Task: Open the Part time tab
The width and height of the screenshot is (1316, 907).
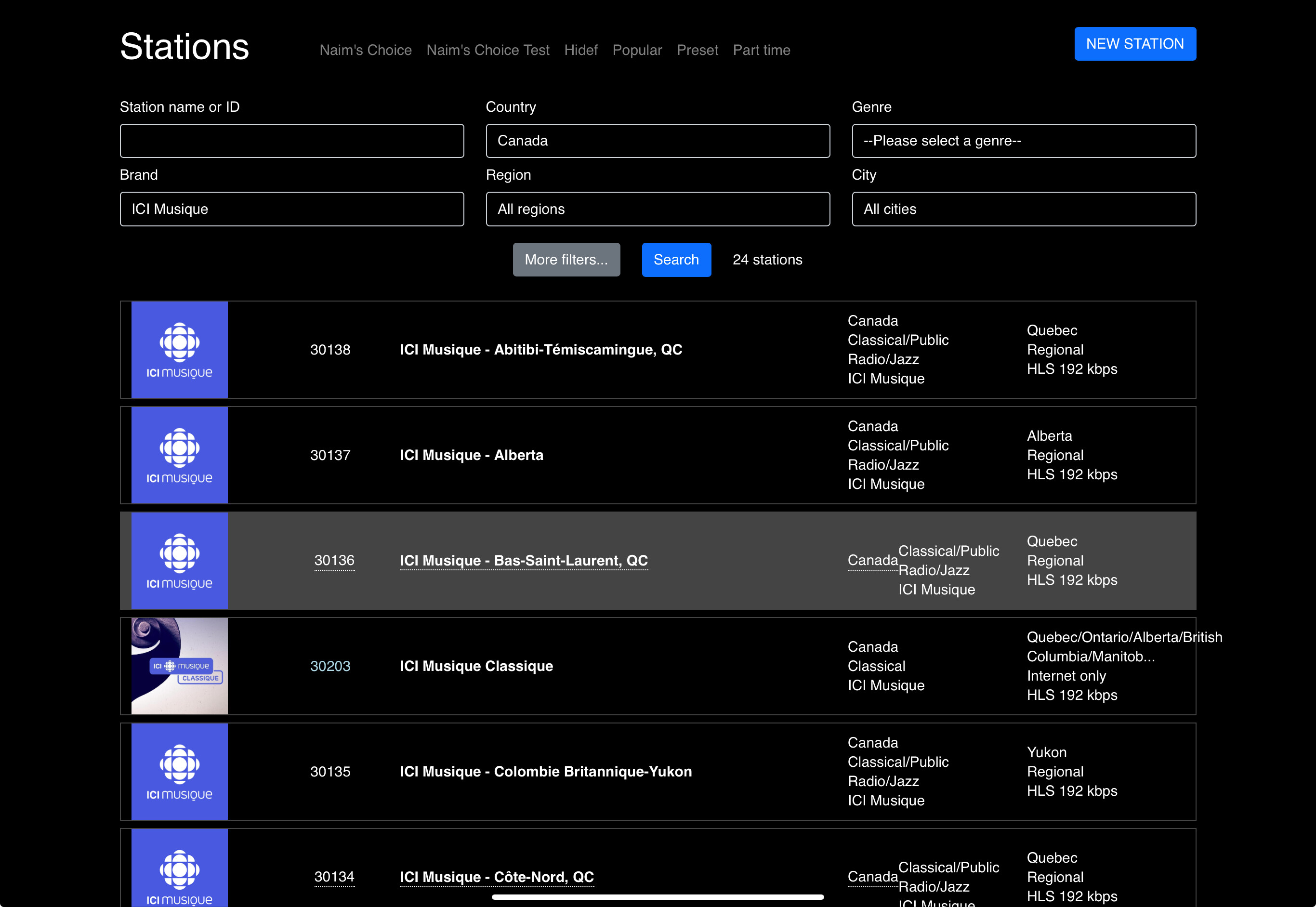Action: [762, 50]
